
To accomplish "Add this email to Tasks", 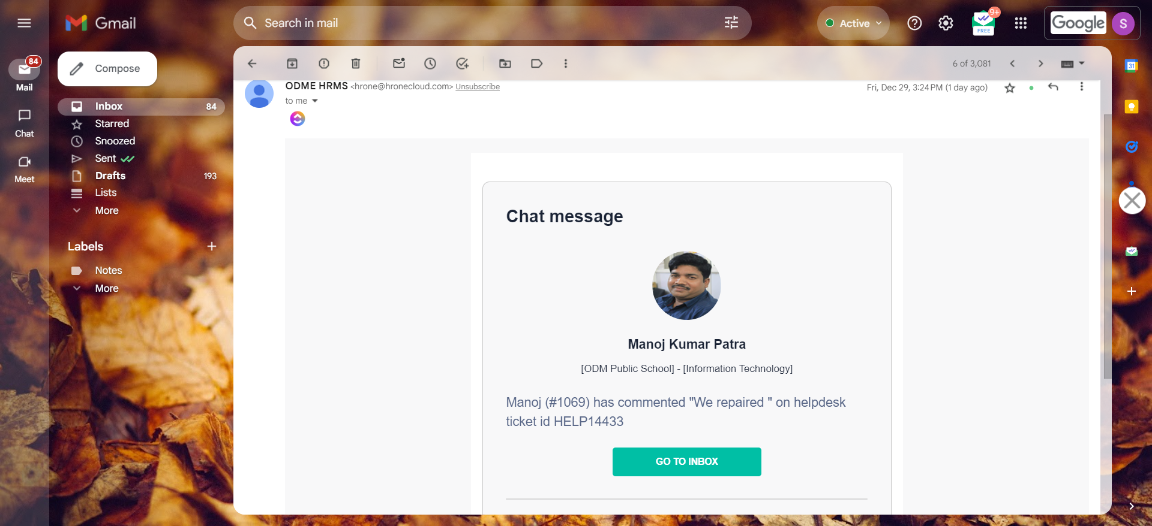I will pos(462,63).
